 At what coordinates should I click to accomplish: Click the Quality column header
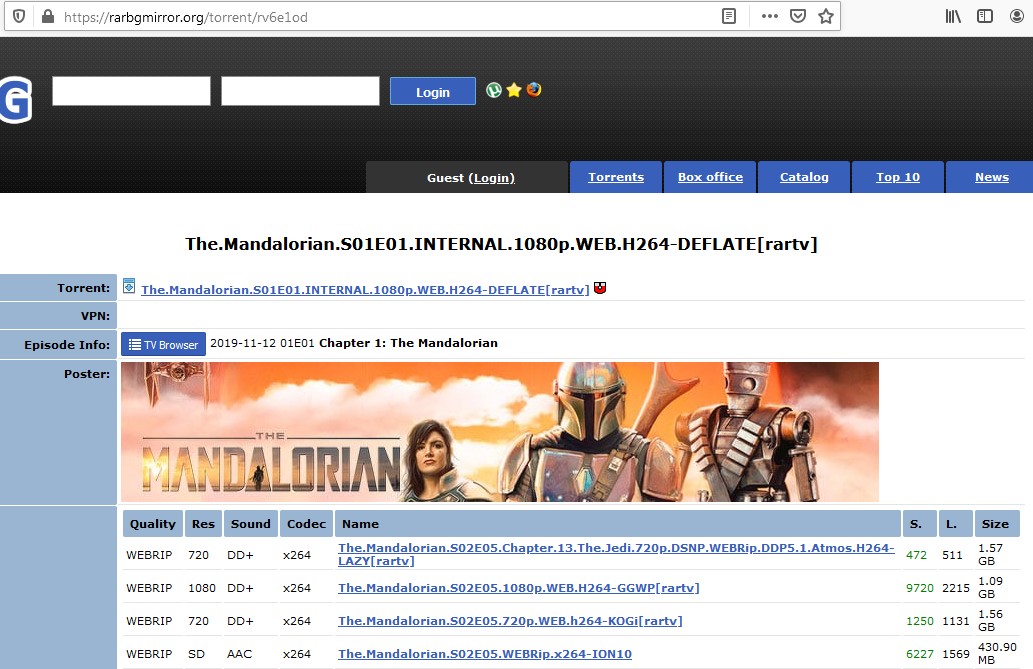(x=153, y=523)
